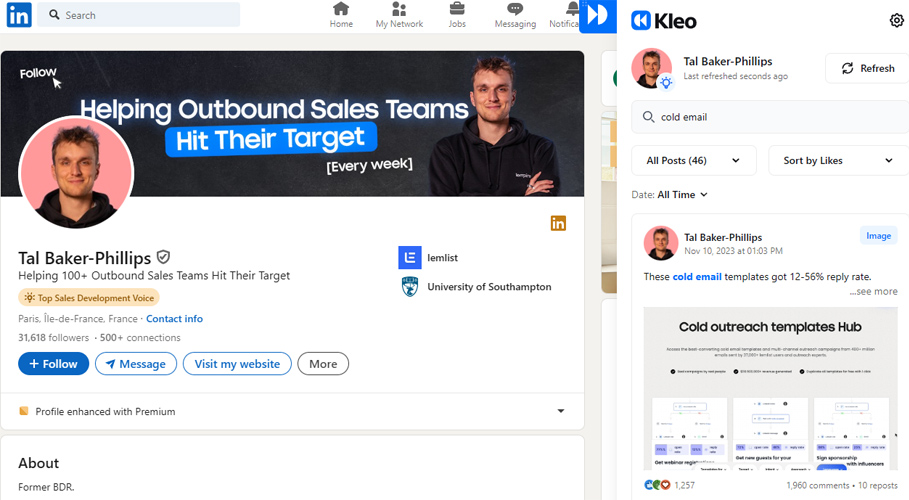Click the verified shield badge by the name
This screenshot has height=500, width=909.
[163, 256]
